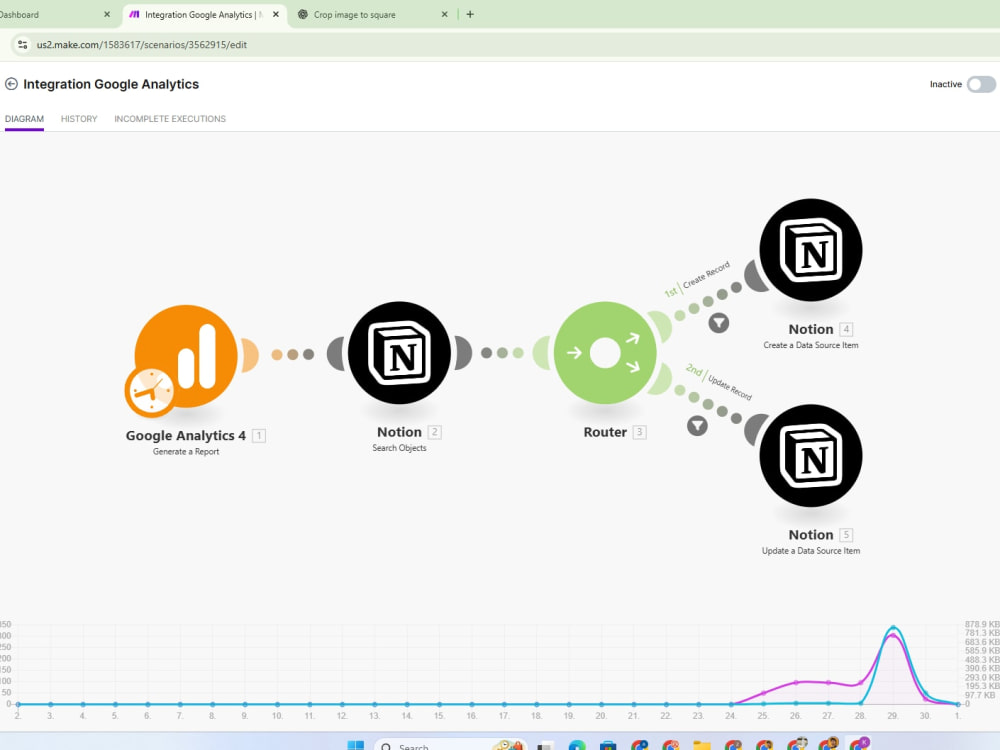This screenshot has height=750, width=1000.
Task: Click the 1st Create Record route label
Action: [x=697, y=279]
